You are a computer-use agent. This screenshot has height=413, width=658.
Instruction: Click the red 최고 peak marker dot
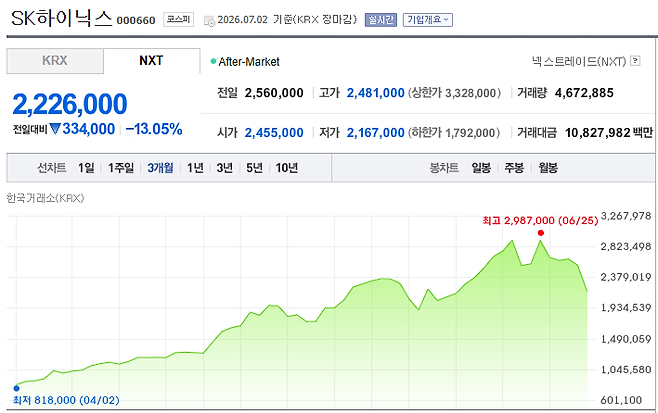click(540, 233)
